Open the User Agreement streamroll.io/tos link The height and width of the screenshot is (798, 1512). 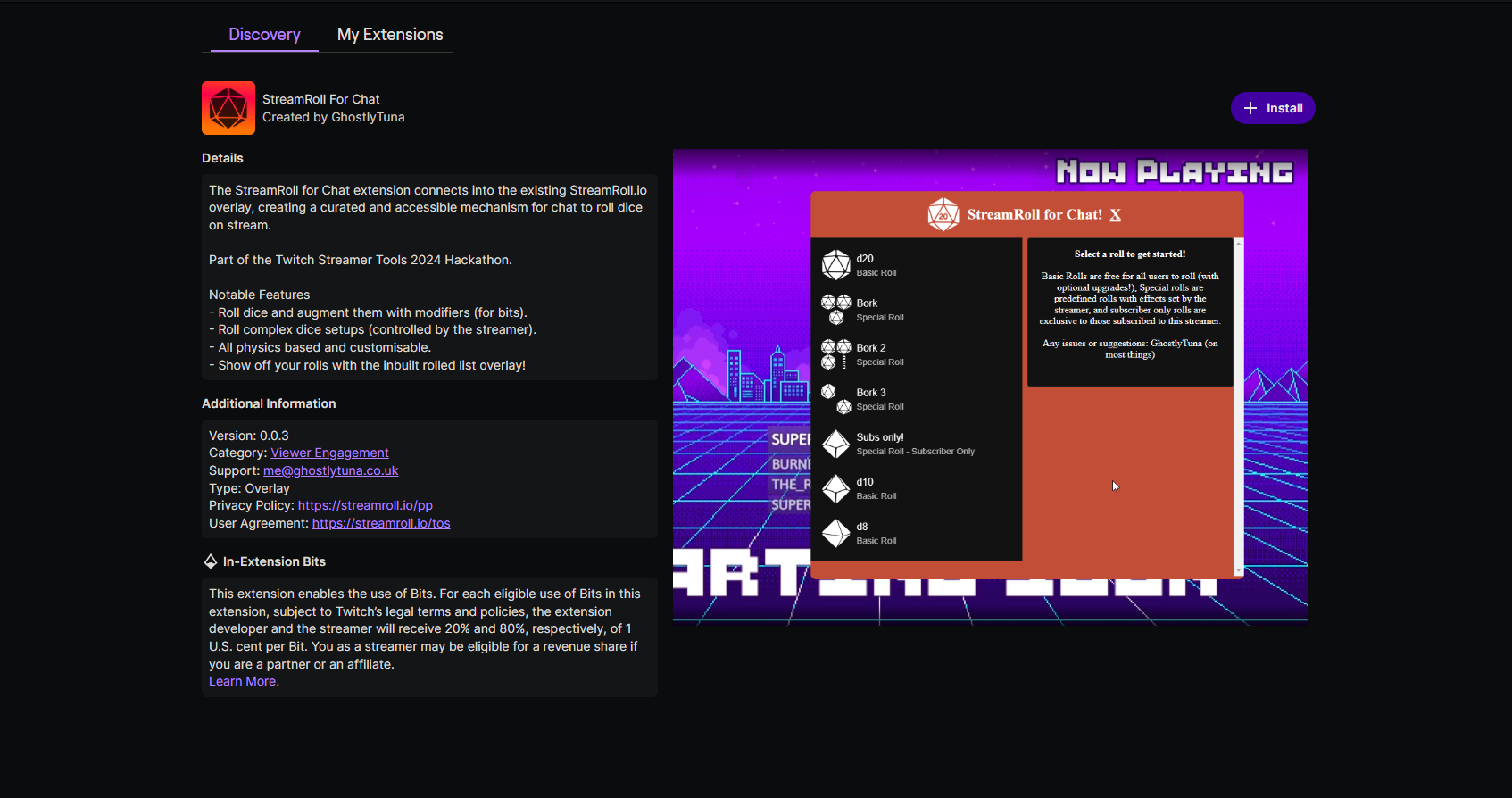[x=381, y=523]
